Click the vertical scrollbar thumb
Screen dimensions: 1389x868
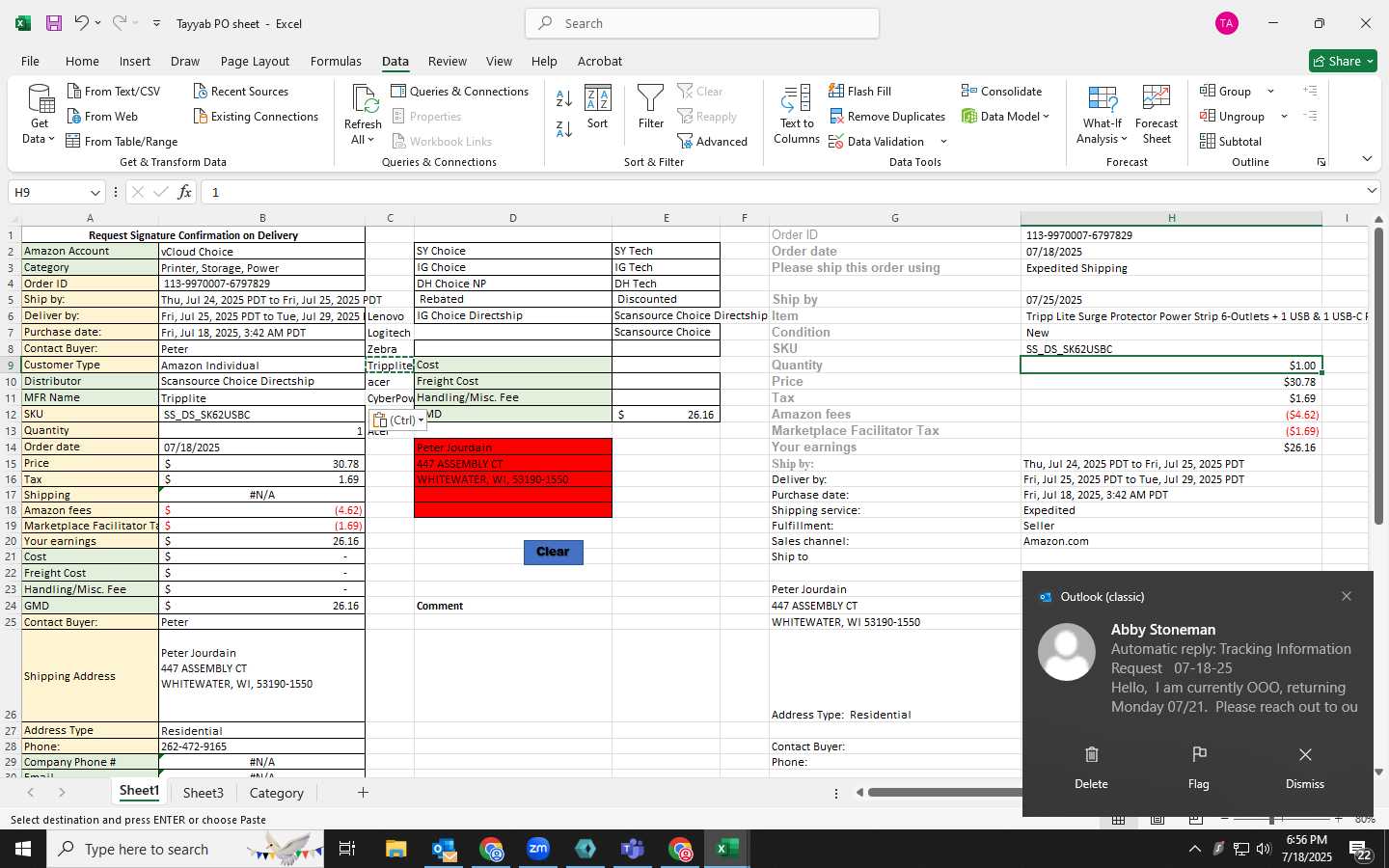coord(1378,376)
